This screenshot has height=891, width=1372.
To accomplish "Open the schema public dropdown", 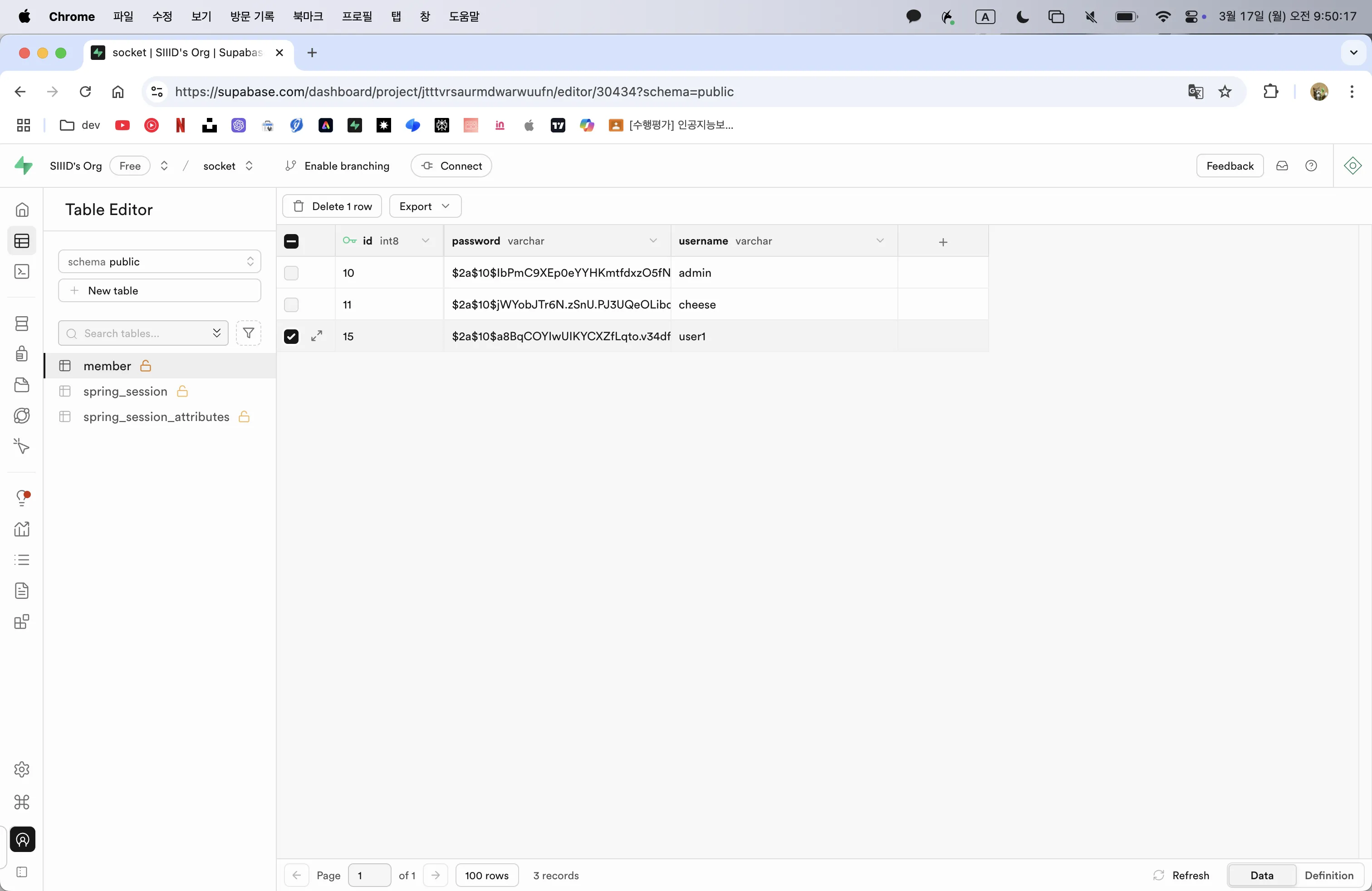I will [160, 262].
